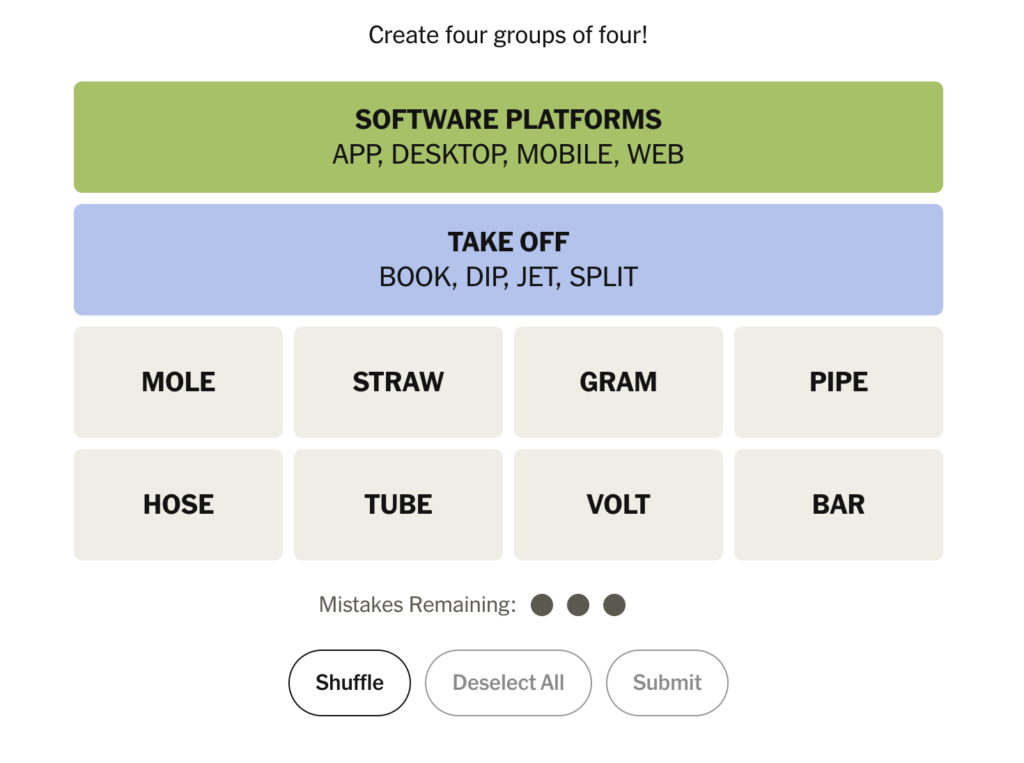1024x763 pixels.
Task: Toggle the GRAM word card
Action: click(618, 382)
